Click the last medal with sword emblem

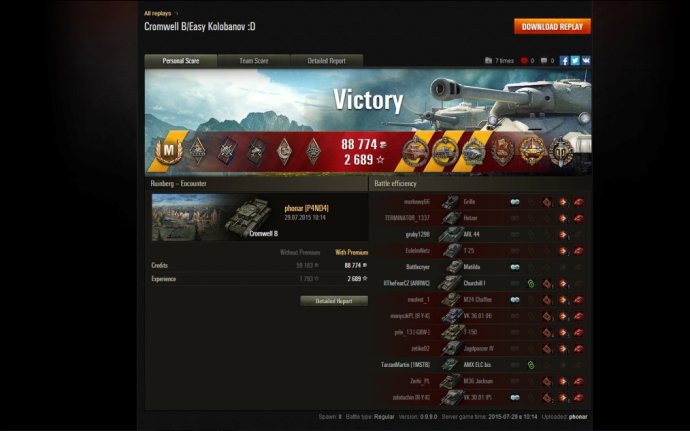(561, 152)
